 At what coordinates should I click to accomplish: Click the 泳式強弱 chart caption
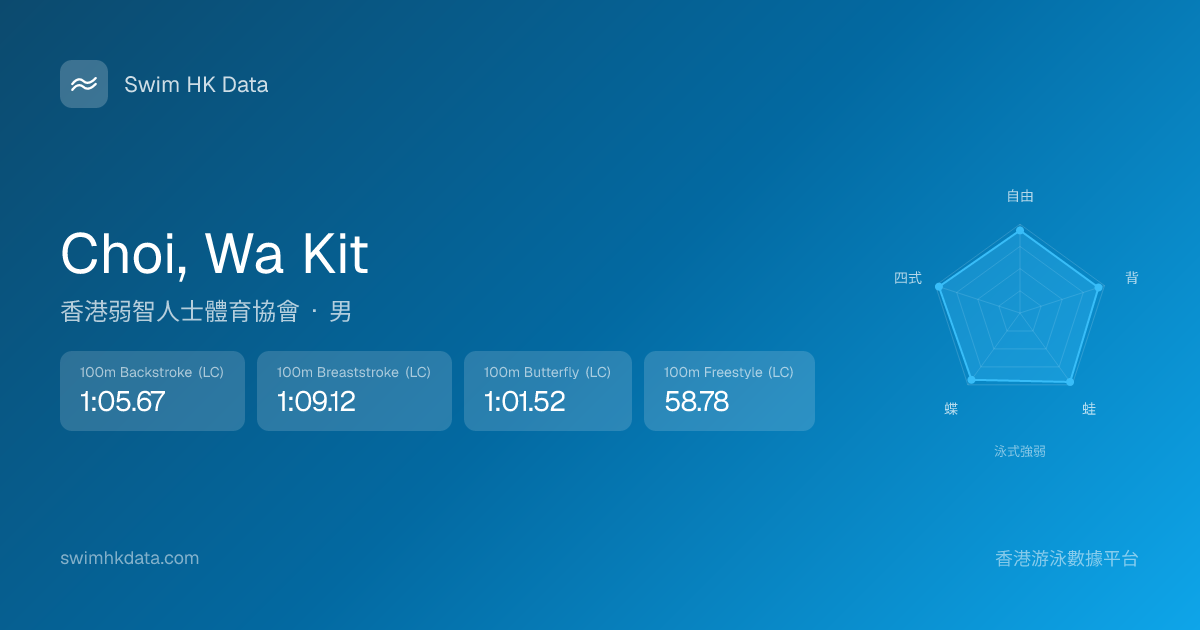point(1020,451)
